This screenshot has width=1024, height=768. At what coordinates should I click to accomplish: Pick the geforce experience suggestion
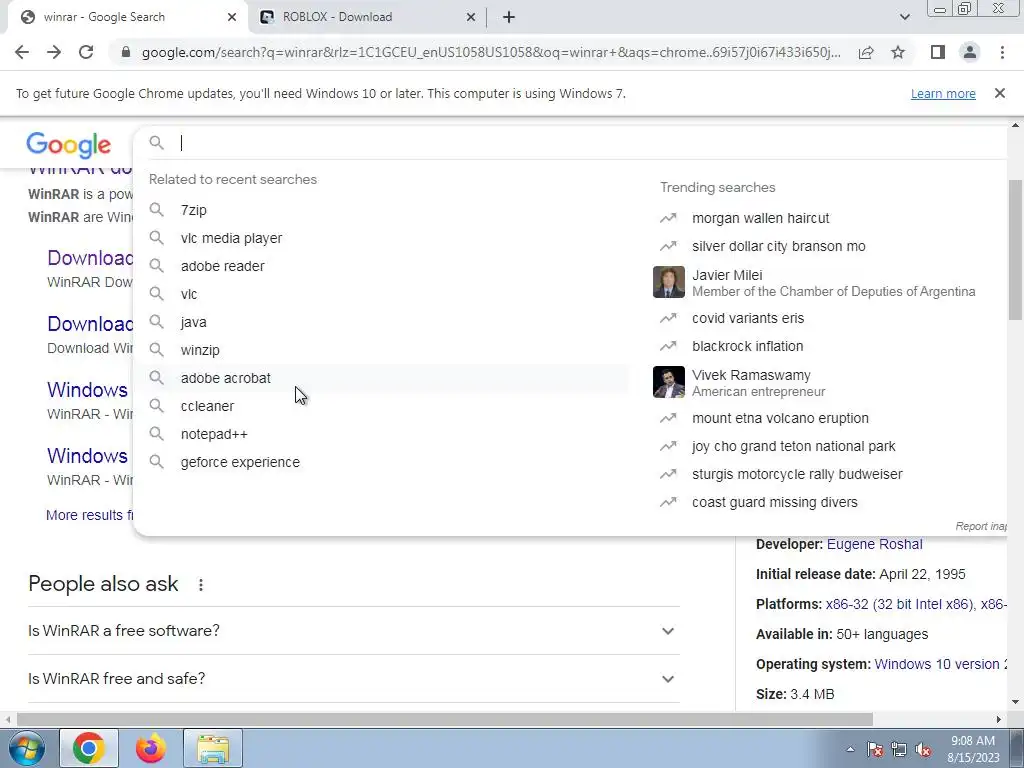(381, 462)
